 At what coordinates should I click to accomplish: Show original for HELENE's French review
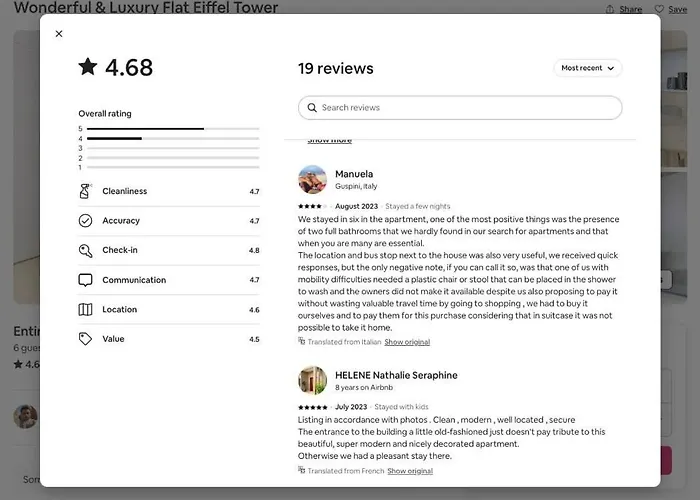410,471
